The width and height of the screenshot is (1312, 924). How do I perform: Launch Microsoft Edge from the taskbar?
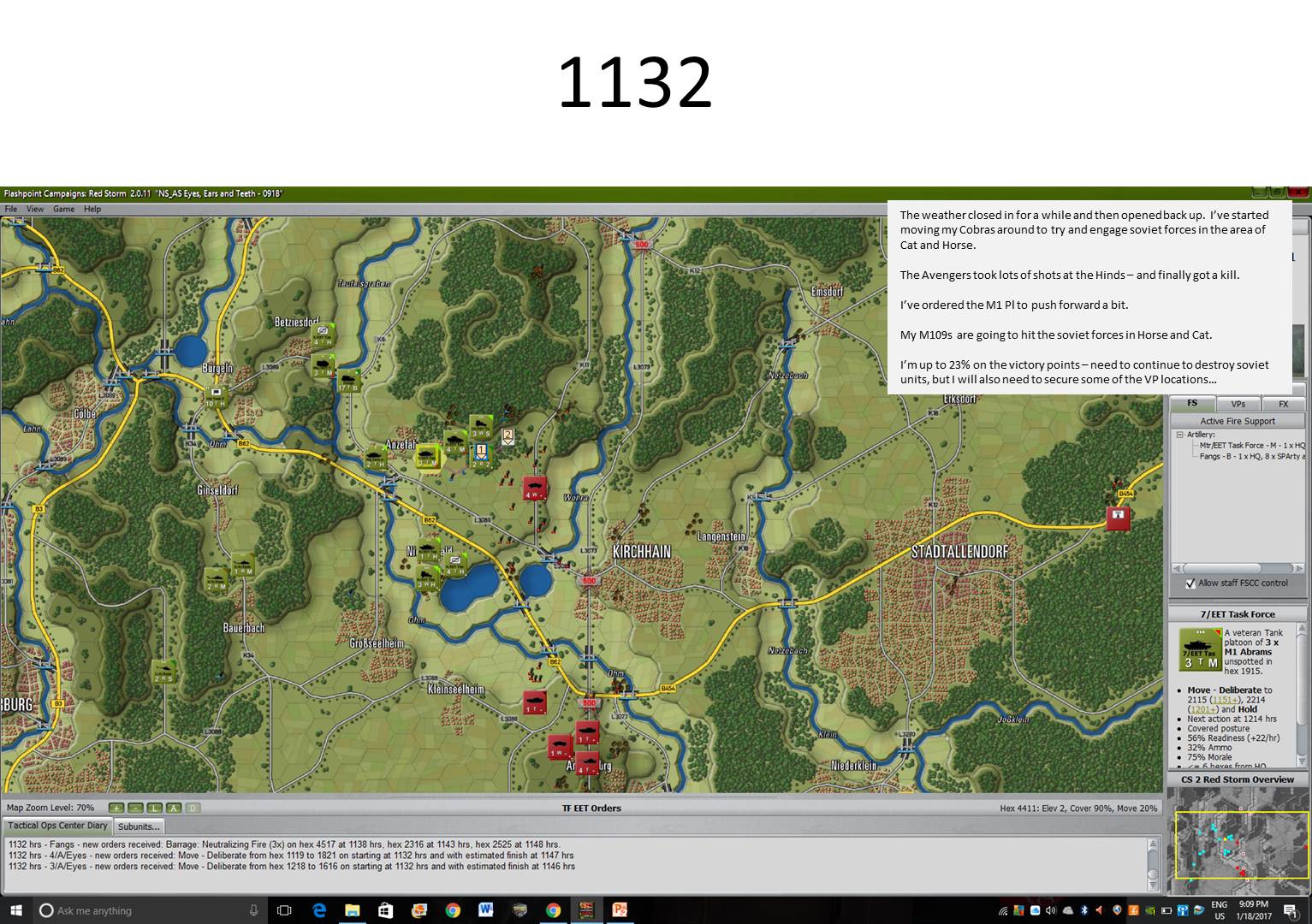(319, 910)
